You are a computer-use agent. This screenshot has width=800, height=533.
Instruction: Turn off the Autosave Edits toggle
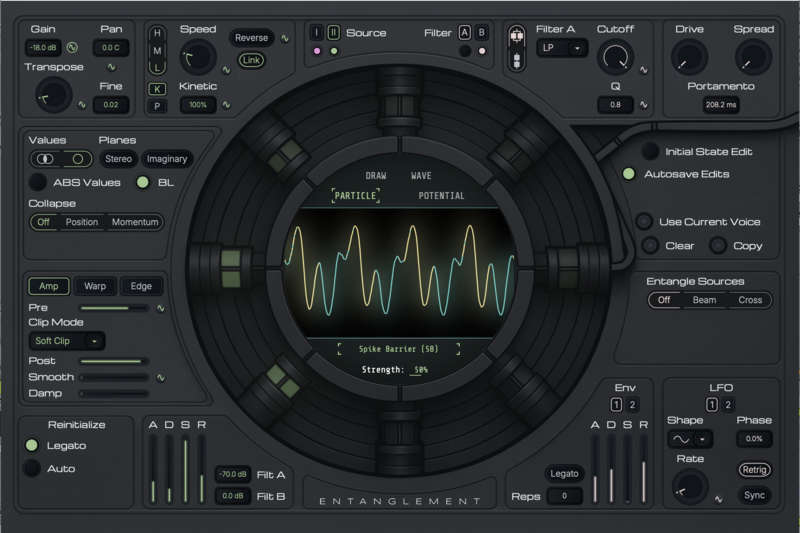point(628,174)
